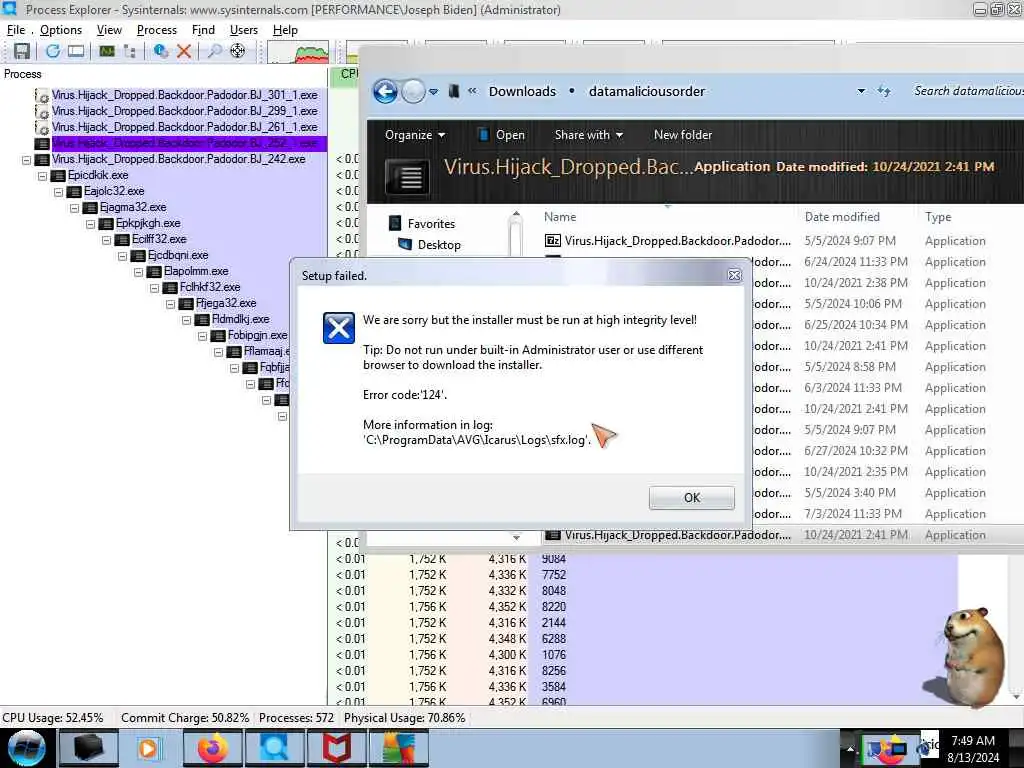Open the Options menu
Screen dimensions: 1024x768
61,30
